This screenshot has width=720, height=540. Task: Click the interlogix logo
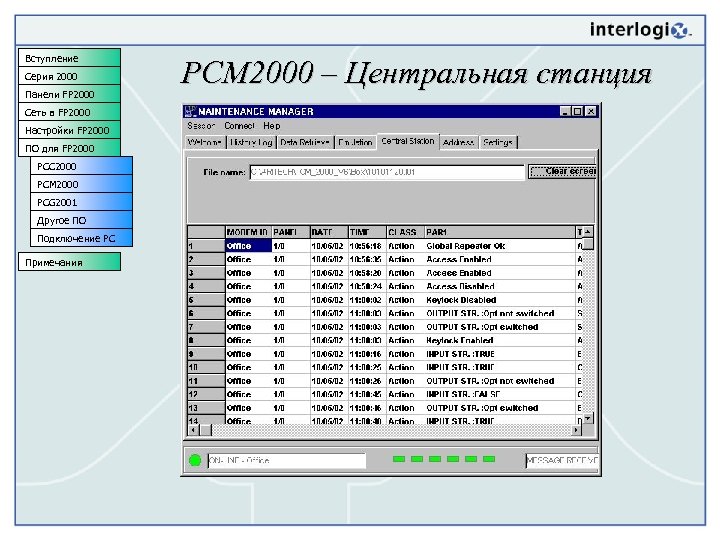641,30
